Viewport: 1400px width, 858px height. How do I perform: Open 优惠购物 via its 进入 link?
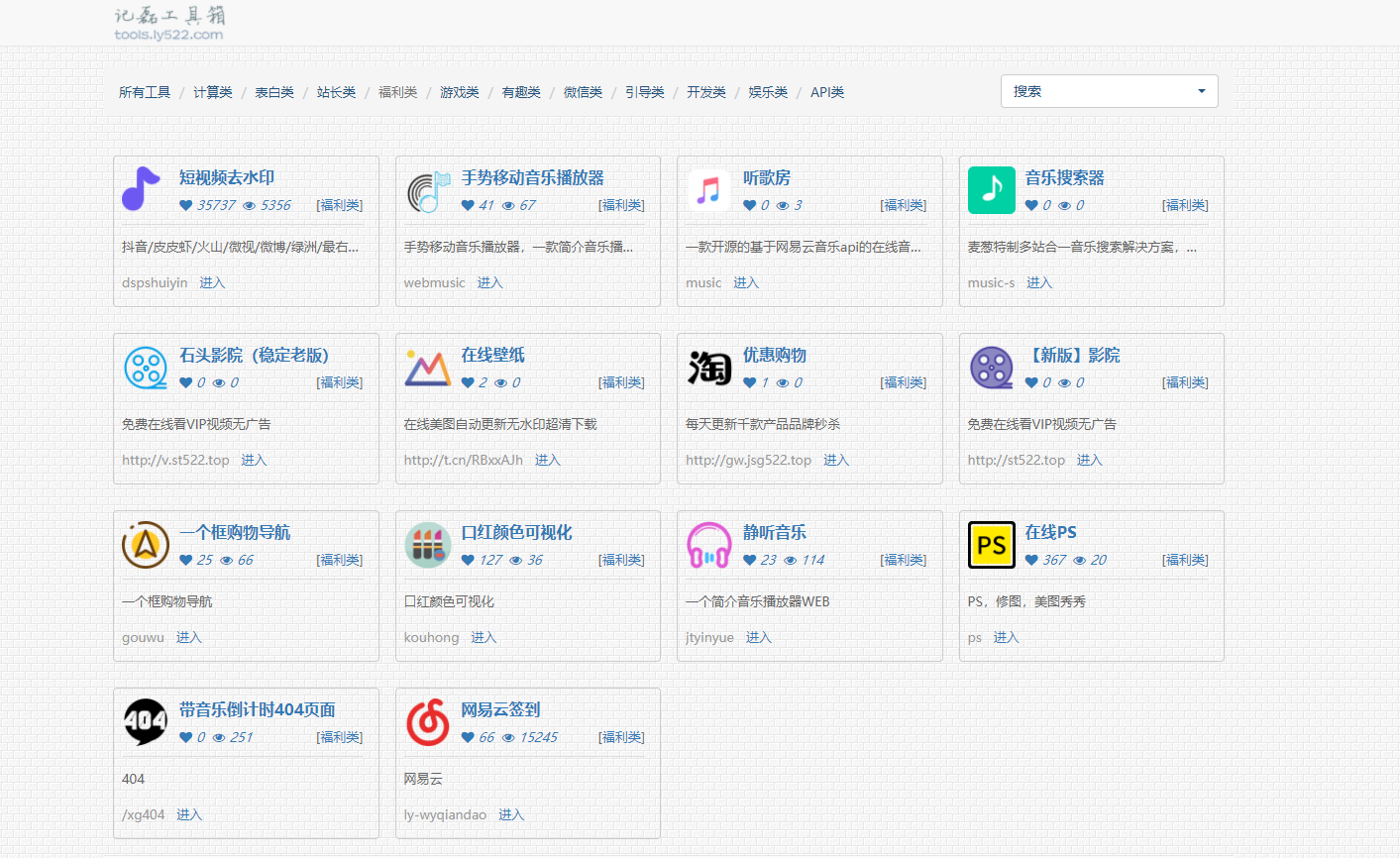click(835, 460)
